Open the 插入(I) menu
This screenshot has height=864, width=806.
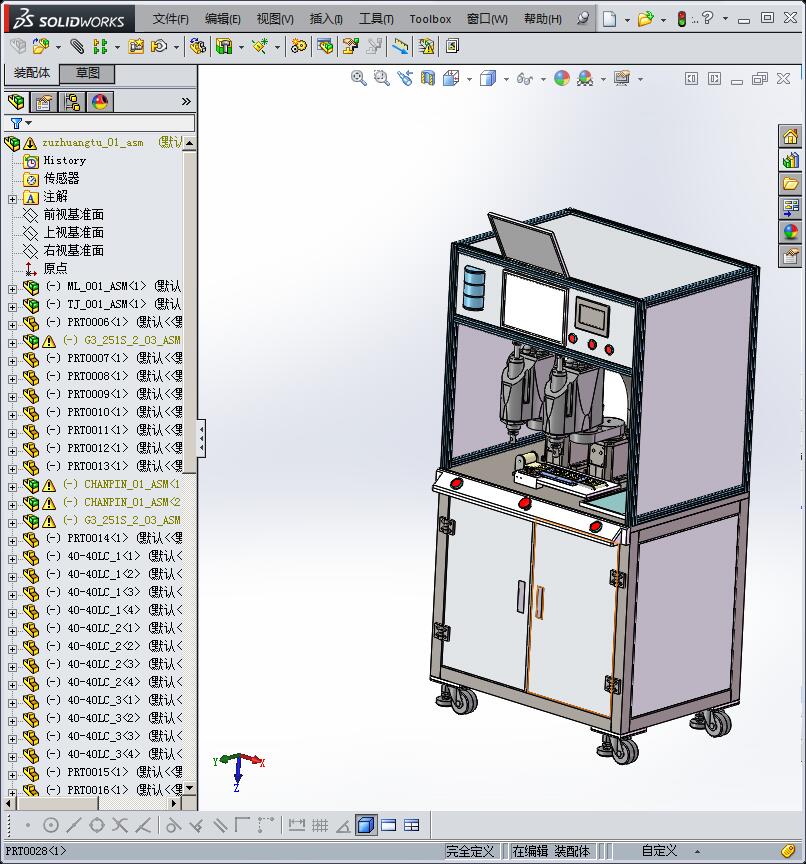[x=326, y=19]
